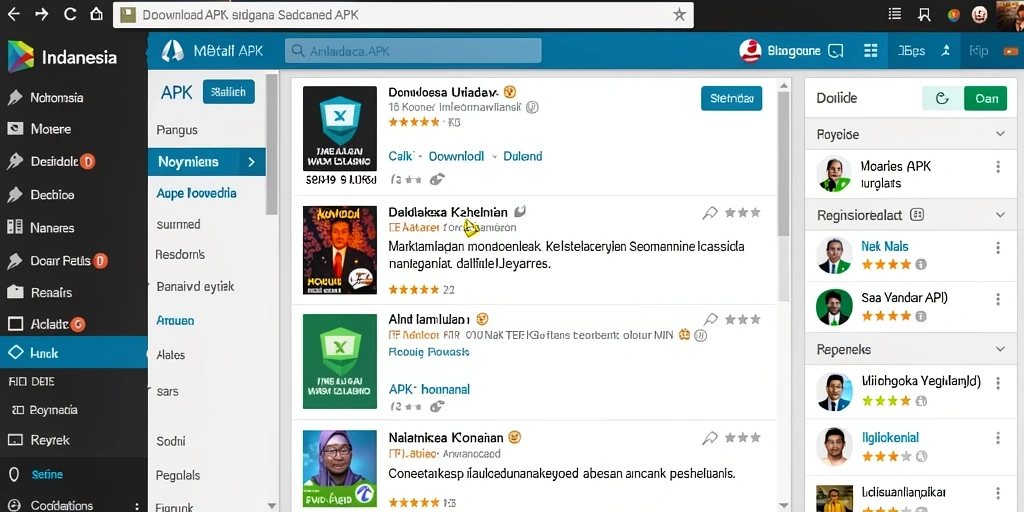Collapse the Royoise section

coord(1000,134)
